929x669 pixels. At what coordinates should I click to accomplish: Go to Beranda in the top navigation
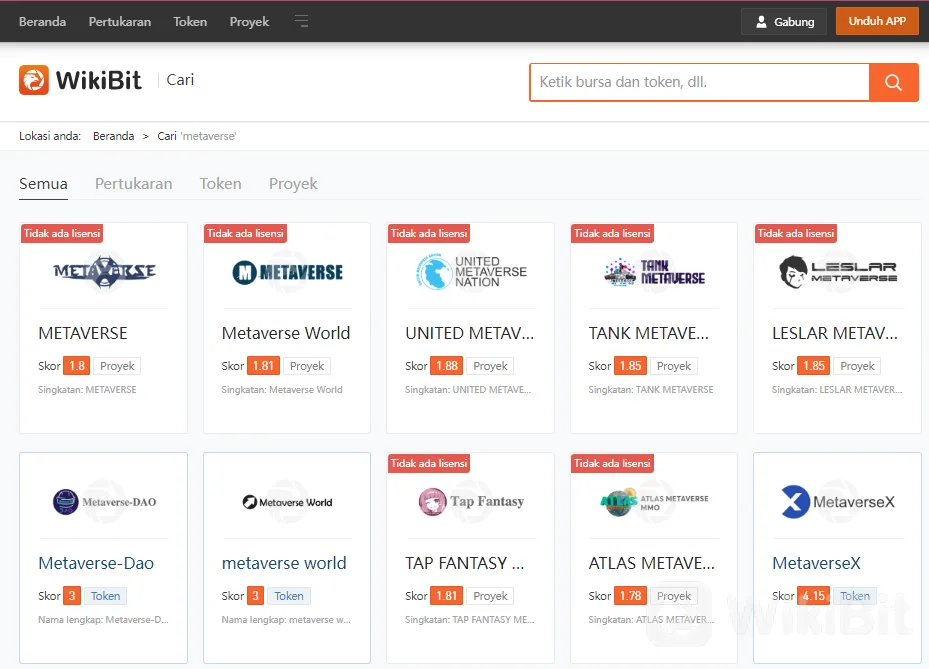click(43, 22)
